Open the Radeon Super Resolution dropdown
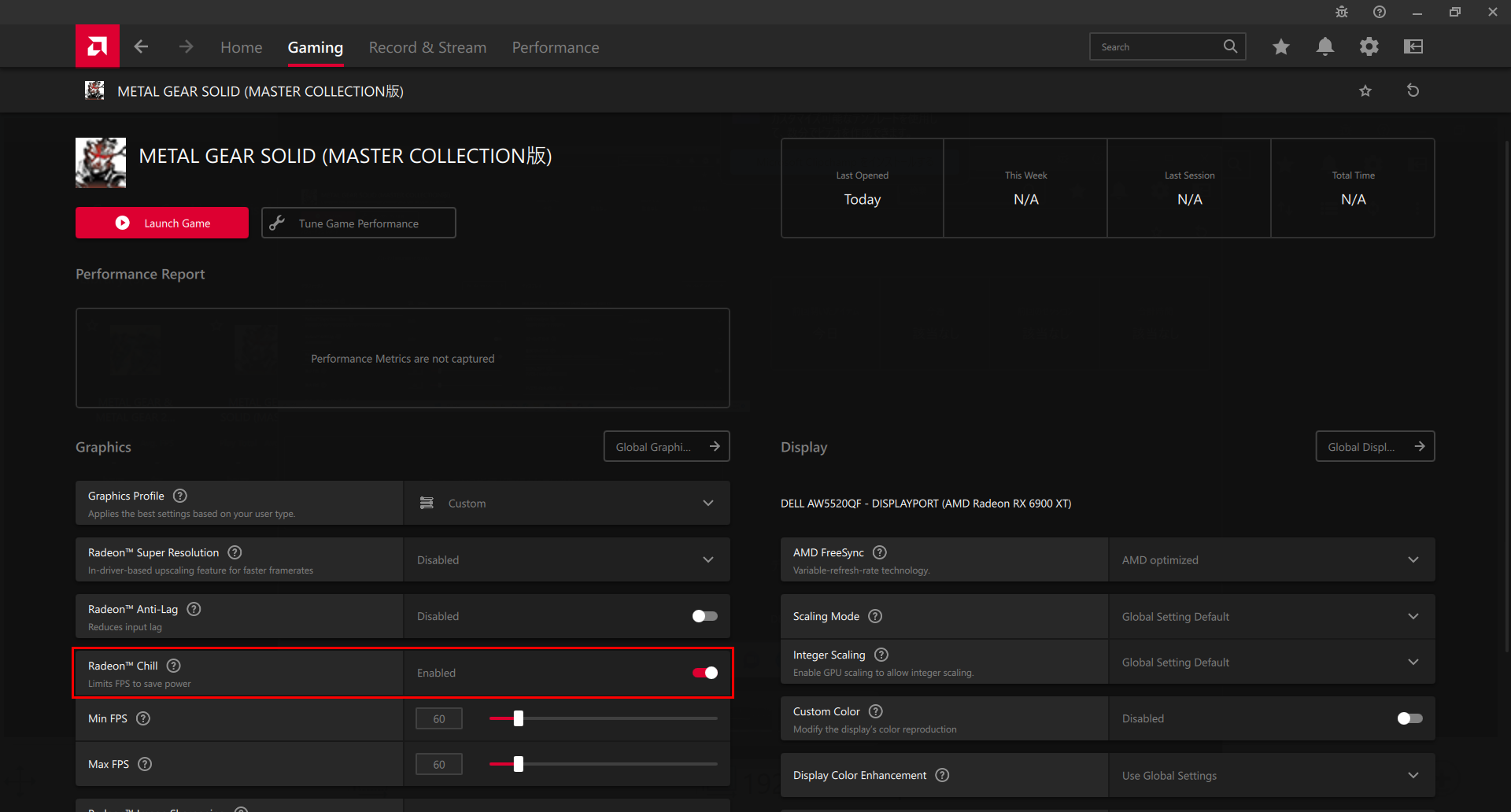The image size is (1511, 812). [x=567, y=559]
